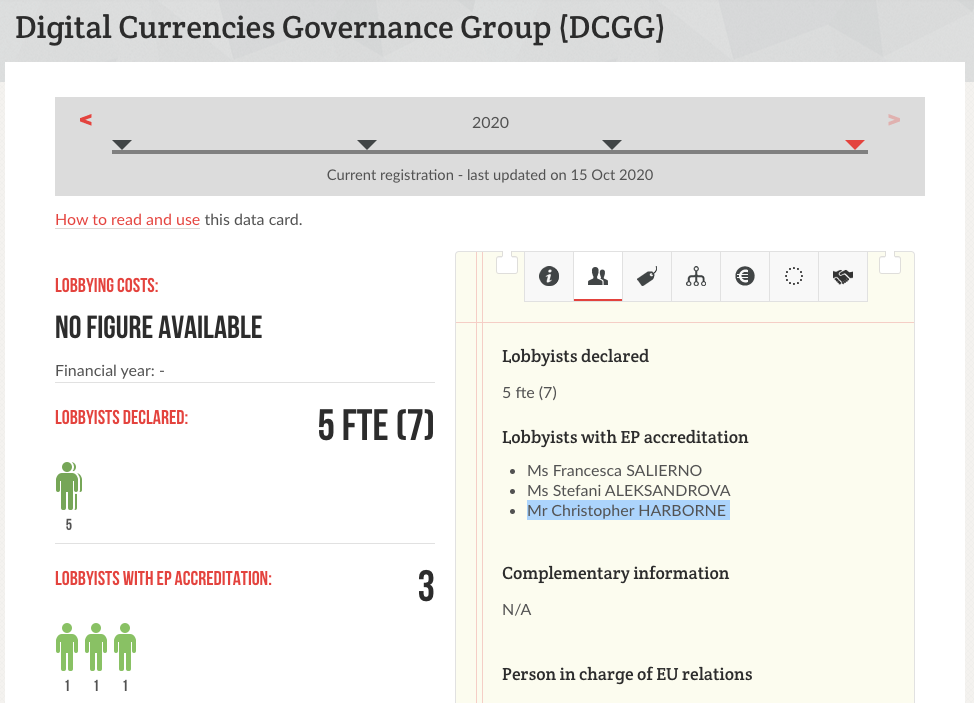Screen dimensions: 974x703
Task: Go to next year with right arrow
Action: 894,119
